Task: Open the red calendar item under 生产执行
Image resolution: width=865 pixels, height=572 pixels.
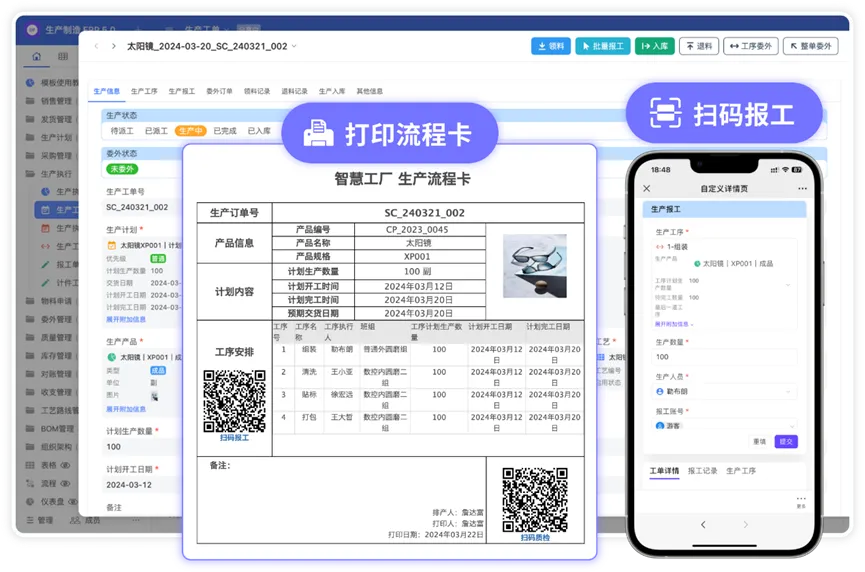Action: (60, 228)
